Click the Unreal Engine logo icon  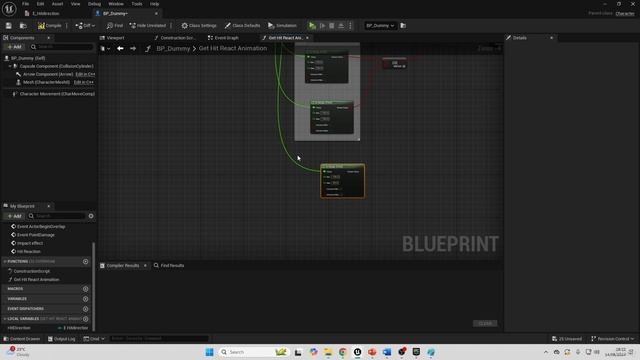pyautogui.click(x=9, y=9)
